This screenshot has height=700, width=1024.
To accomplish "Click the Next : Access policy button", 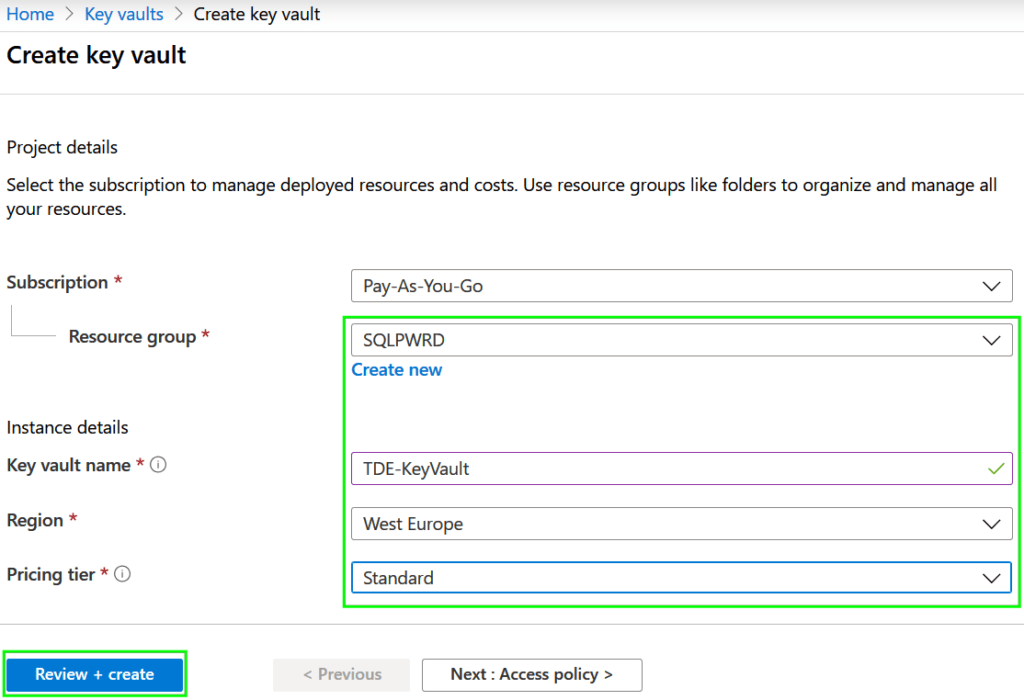I will [532, 674].
